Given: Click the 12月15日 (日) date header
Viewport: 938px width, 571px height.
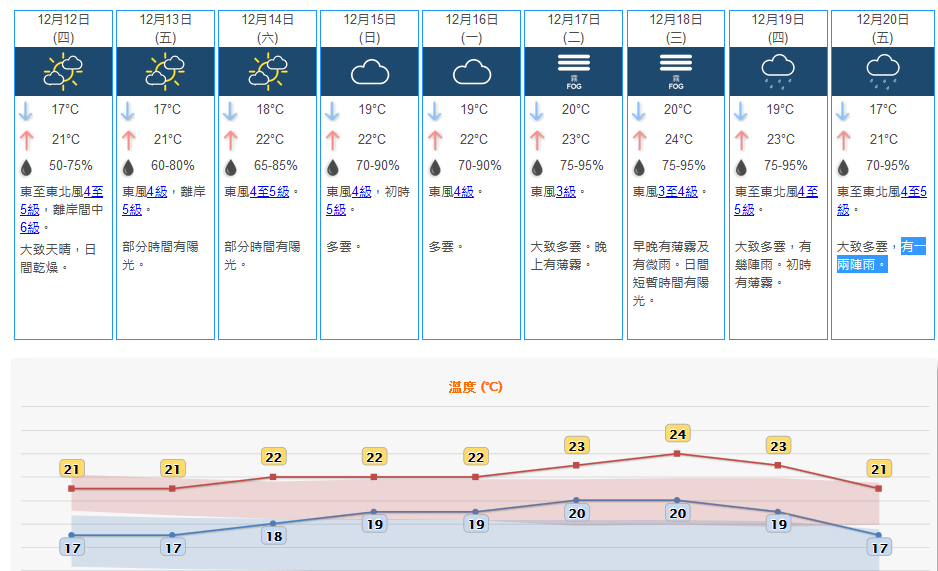Looking at the screenshot, I should click(370, 29).
